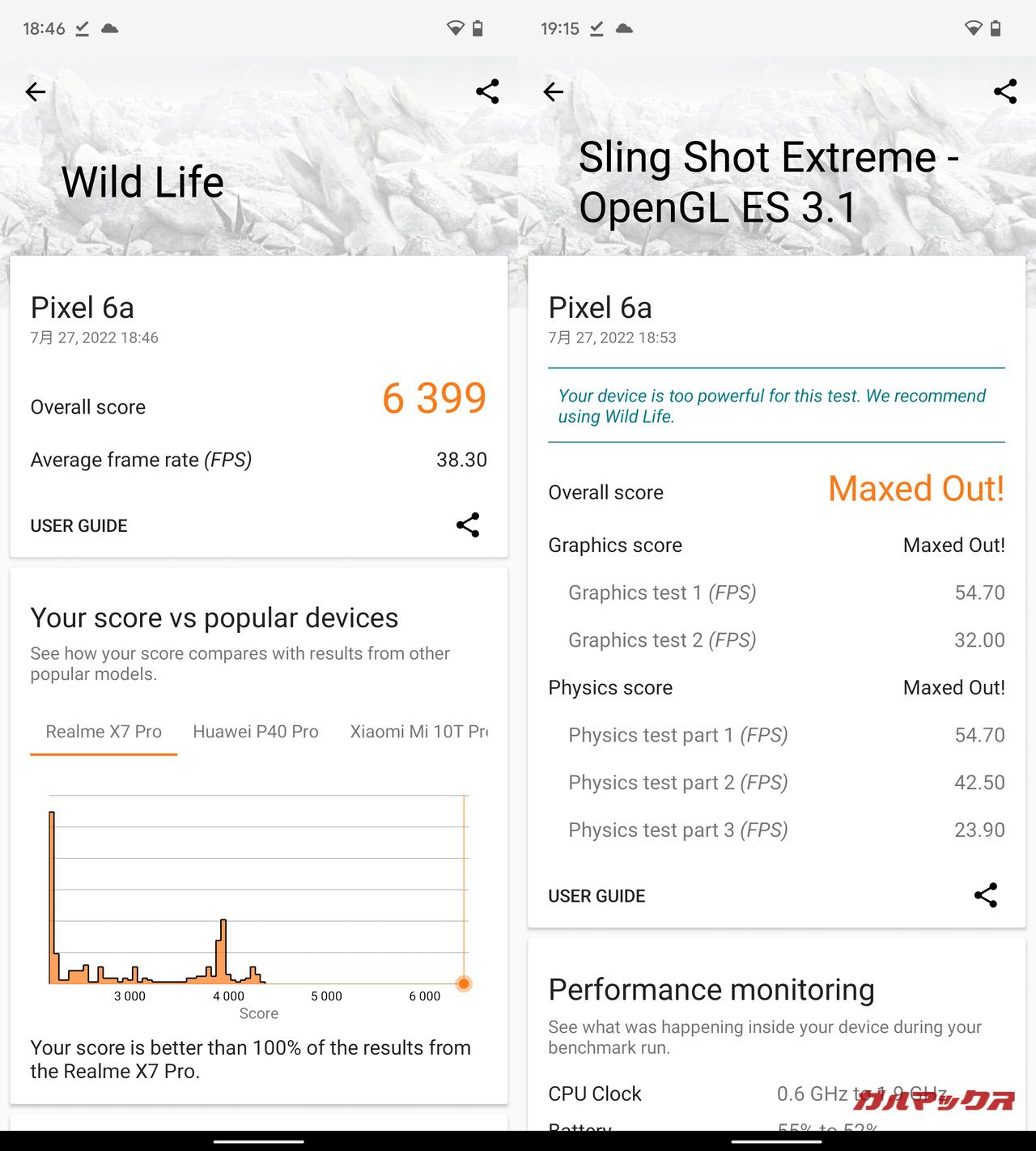The width and height of the screenshot is (1036, 1151).
Task: Open USER GUIDE in Sling Shot card
Action: pyautogui.click(x=597, y=896)
